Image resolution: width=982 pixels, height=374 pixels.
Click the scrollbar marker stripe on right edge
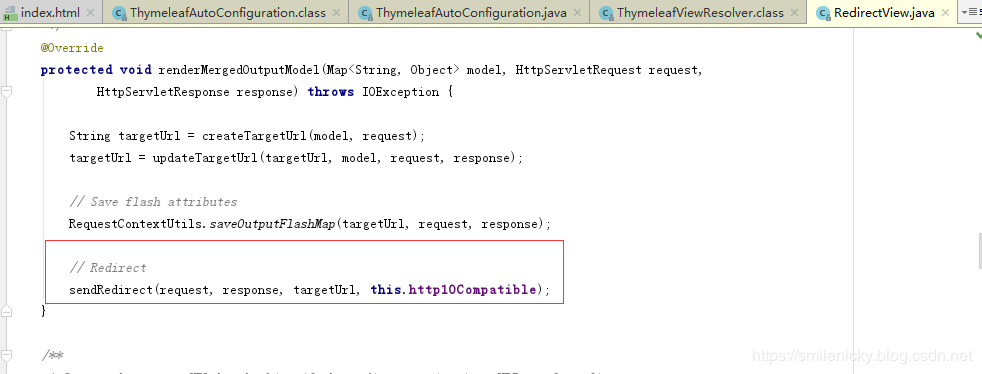979,250
